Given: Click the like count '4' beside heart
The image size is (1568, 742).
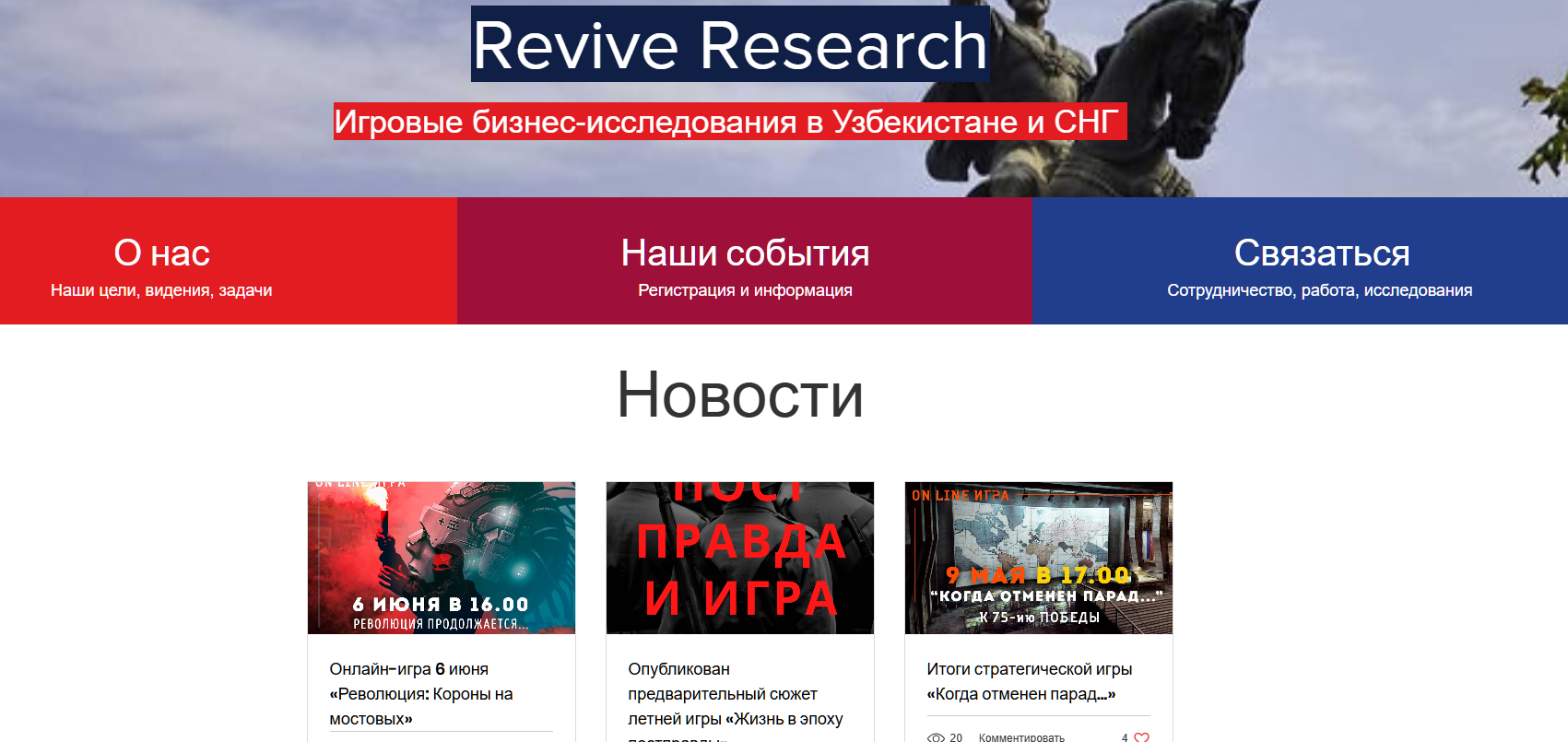Looking at the screenshot, I should 1125,737.
